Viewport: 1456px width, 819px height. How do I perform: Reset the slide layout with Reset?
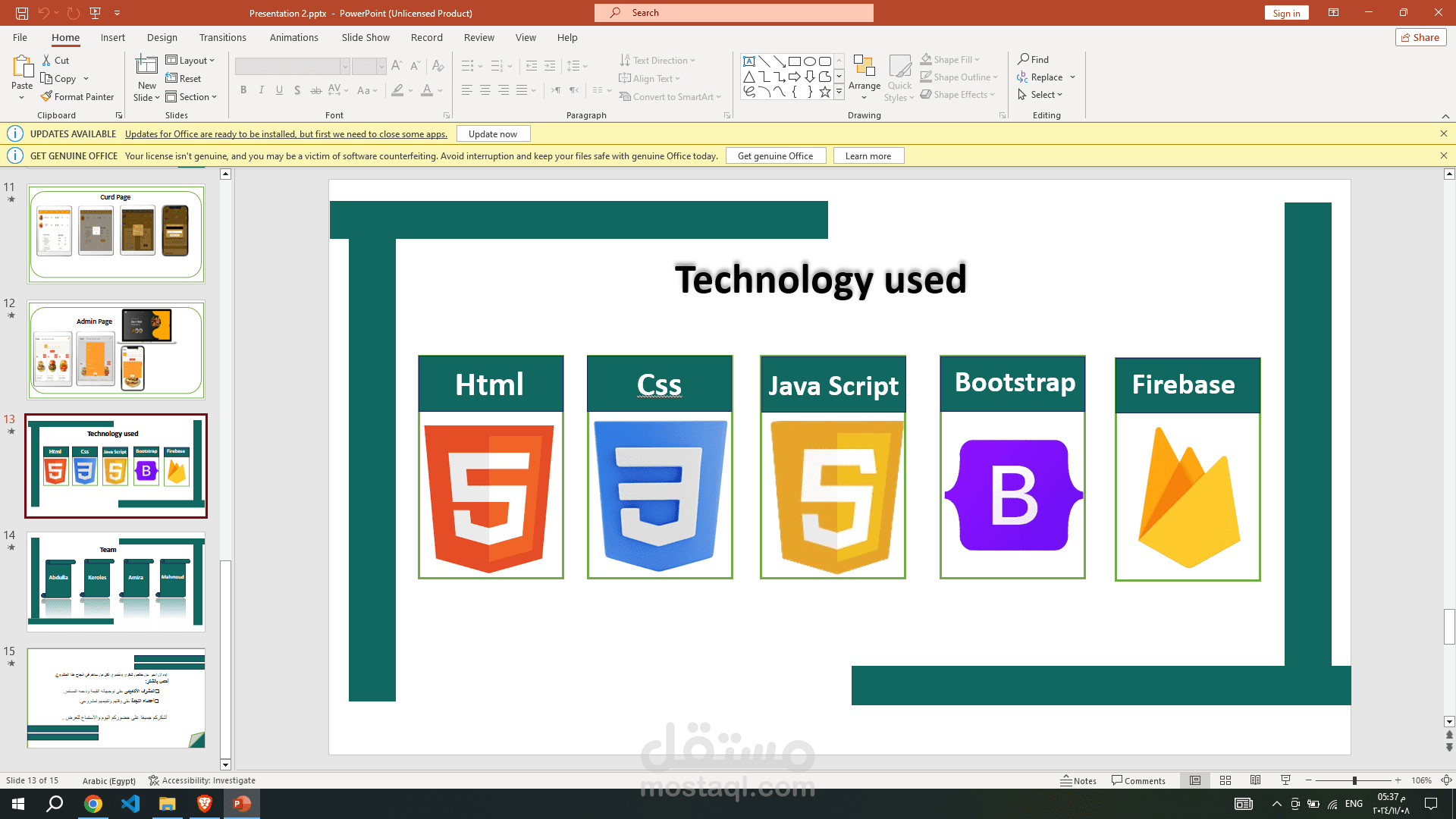[x=184, y=79]
